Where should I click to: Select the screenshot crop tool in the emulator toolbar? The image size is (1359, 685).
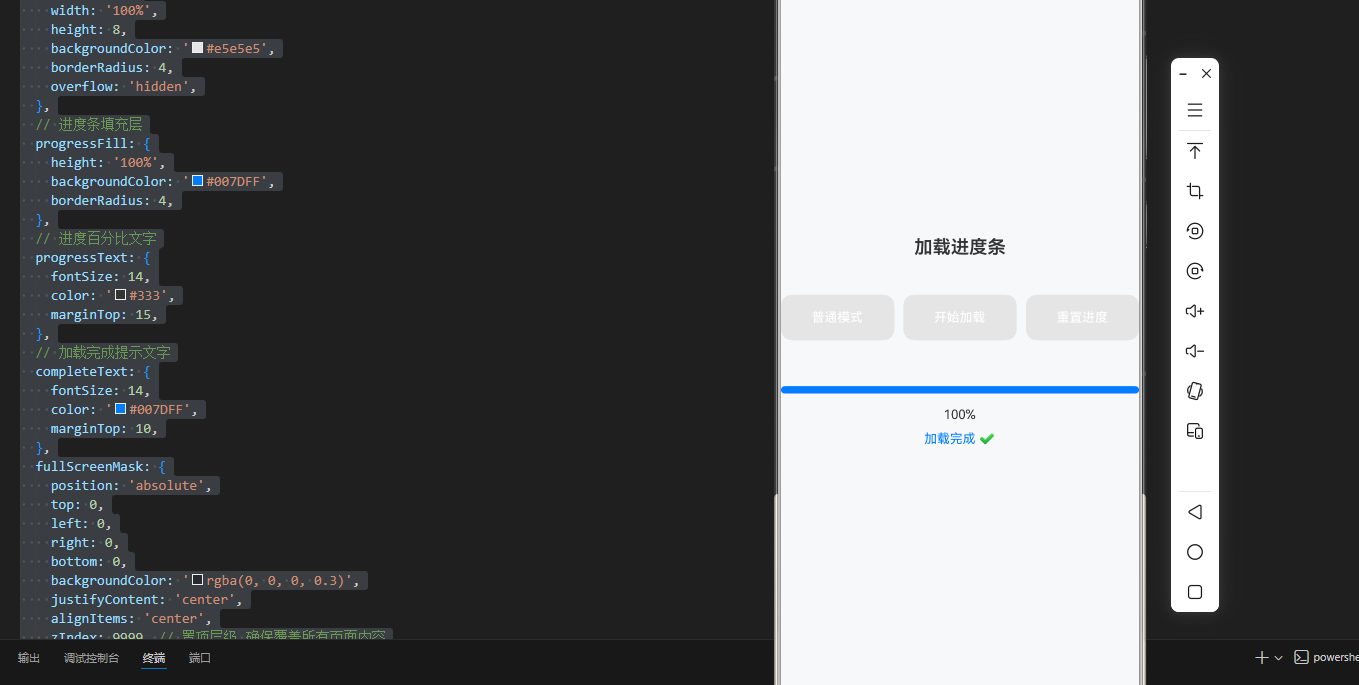[1194, 190]
